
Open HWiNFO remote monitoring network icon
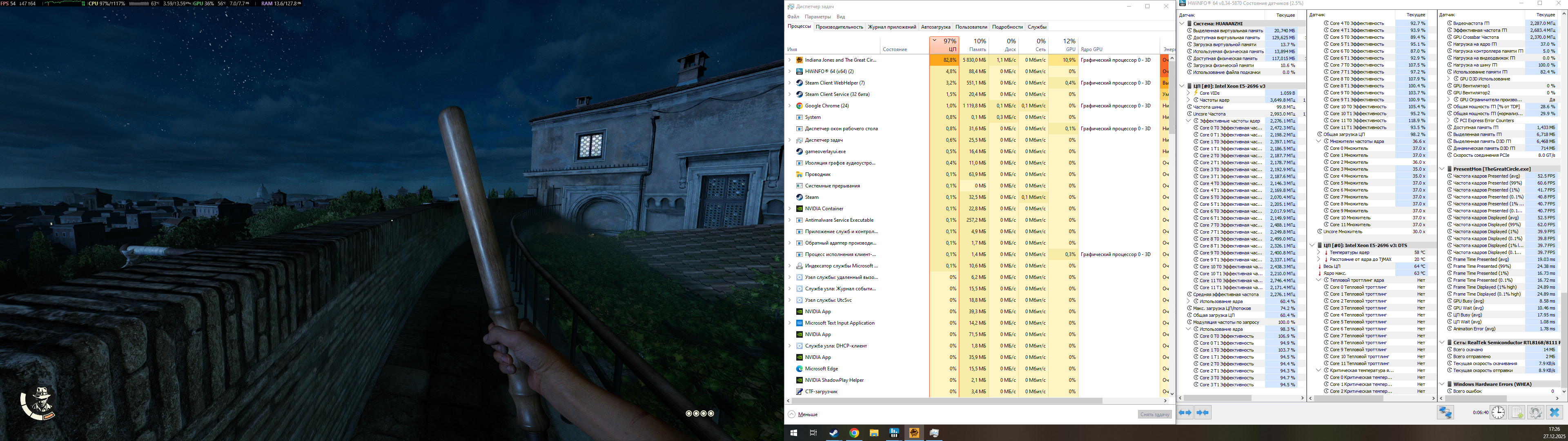point(1445,413)
